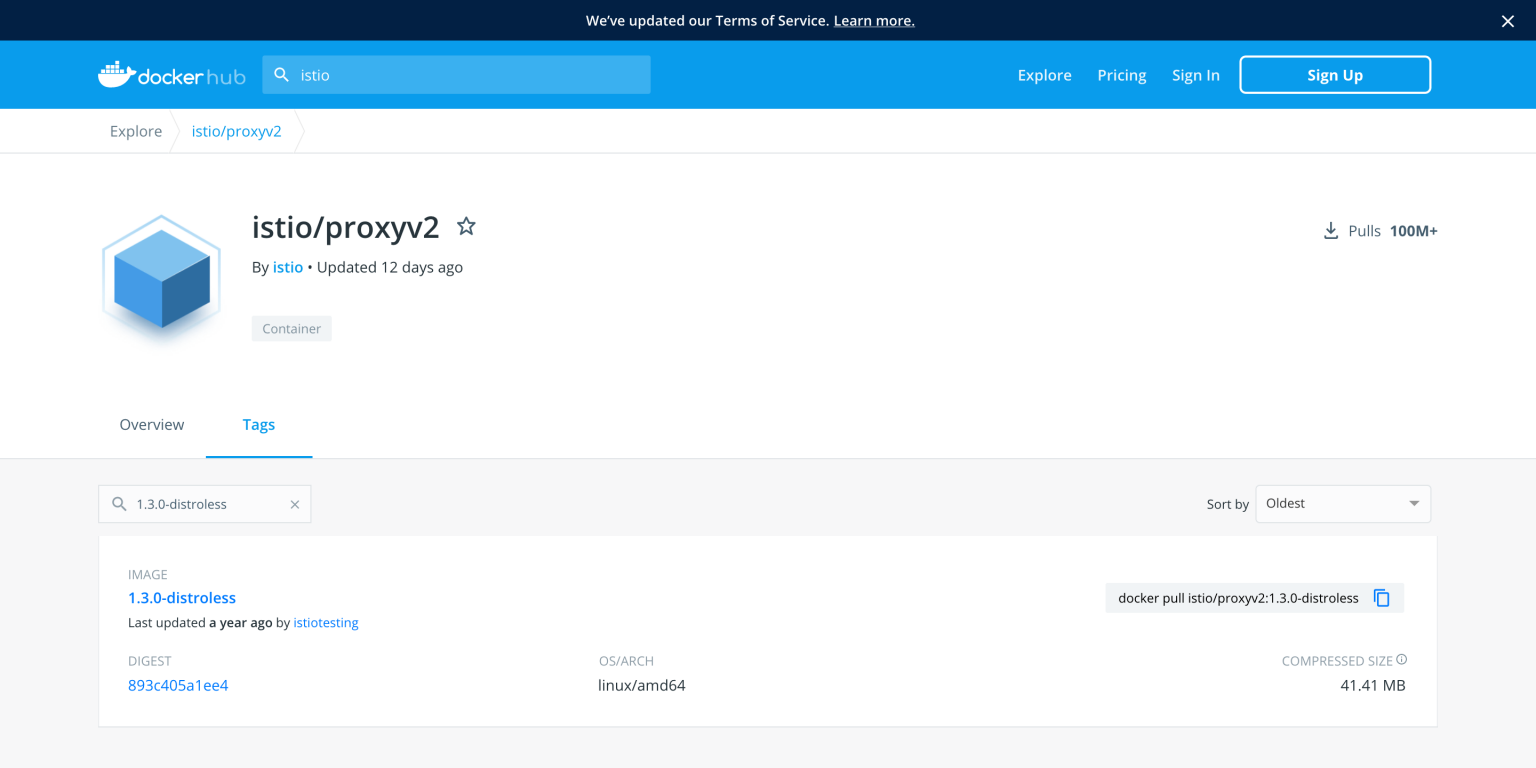Click the Container category chip
Image resolution: width=1536 pixels, height=768 pixels.
(x=292, y=329)
